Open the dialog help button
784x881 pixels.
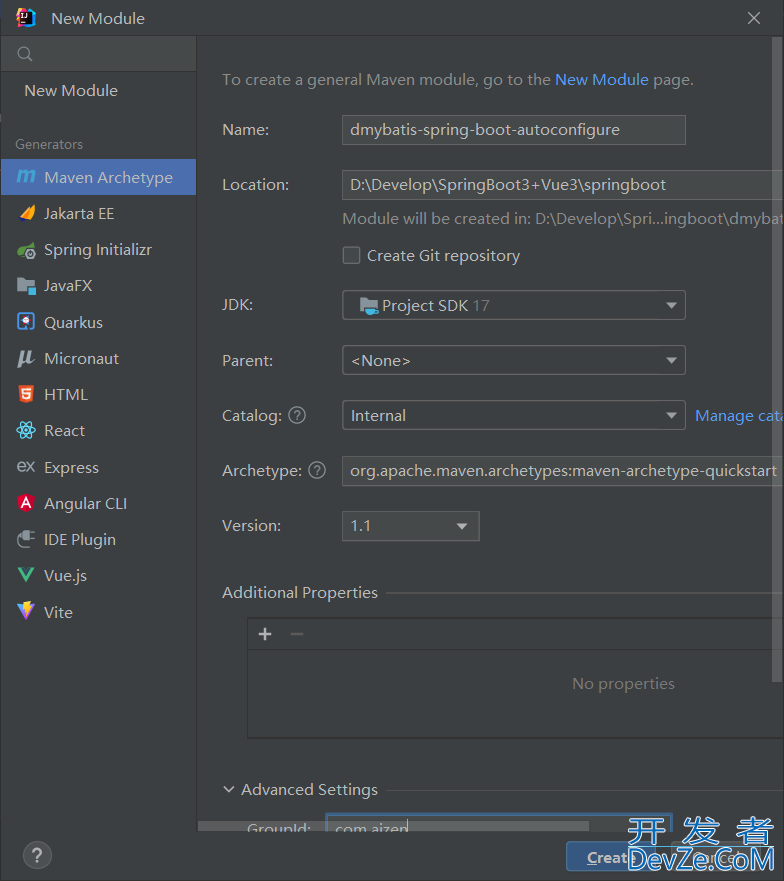pos(37,856)
